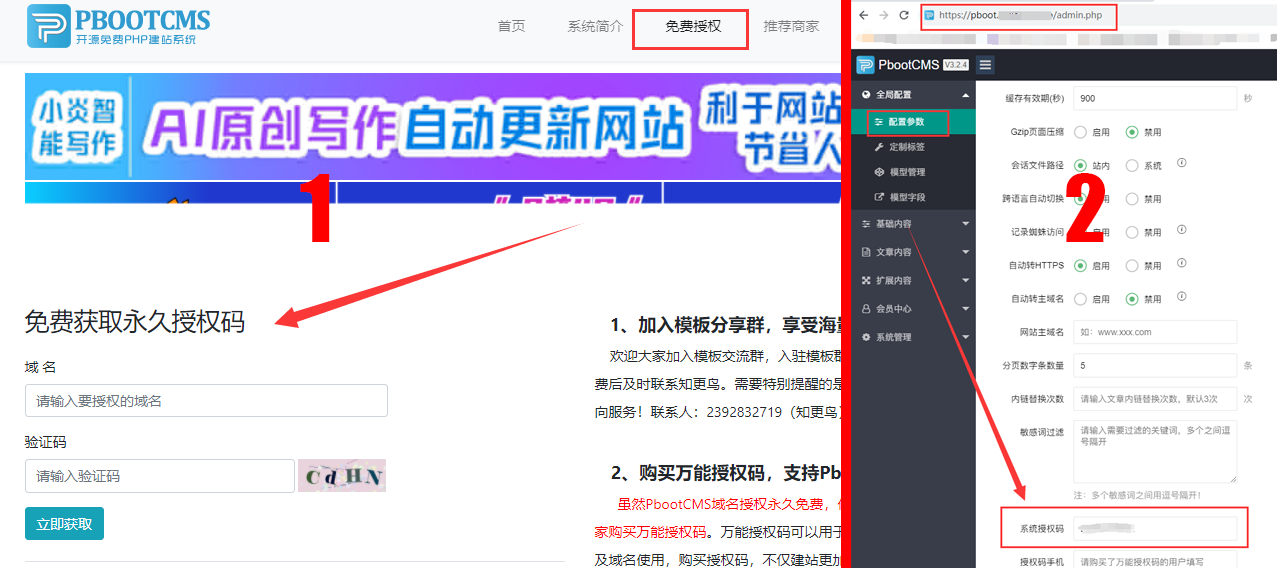The image size is (1277, 568).
Task: Click info icon beside 会话文件路径
Action: point(1181,163)
